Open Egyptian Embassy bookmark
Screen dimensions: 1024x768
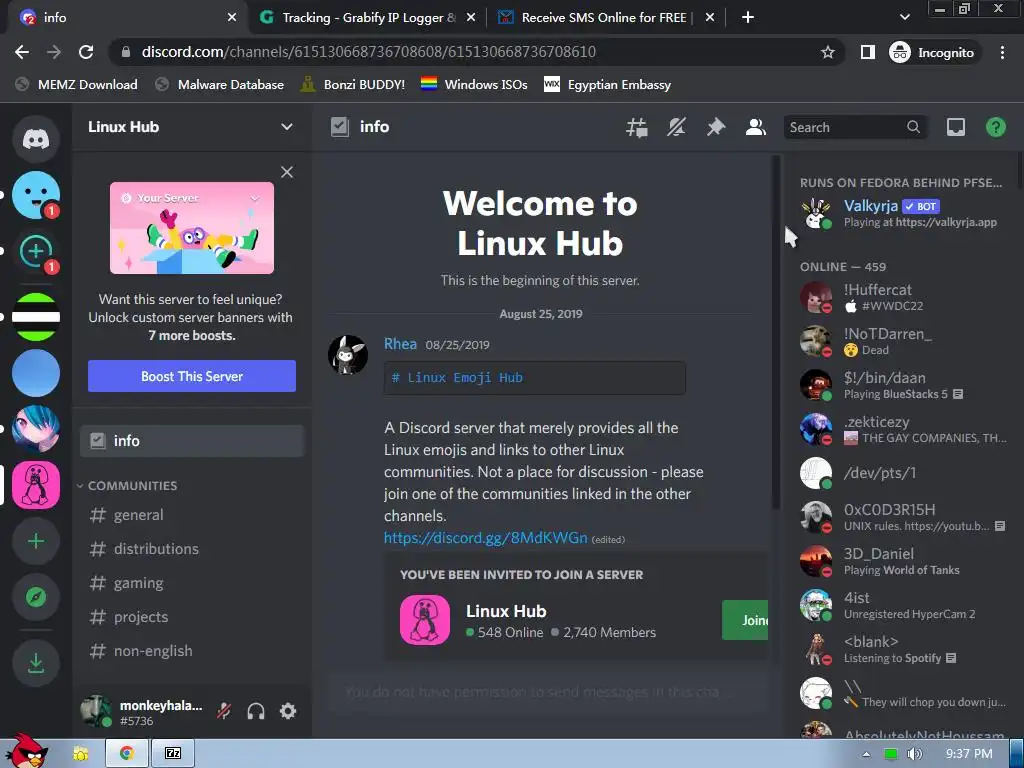[607, 84]
